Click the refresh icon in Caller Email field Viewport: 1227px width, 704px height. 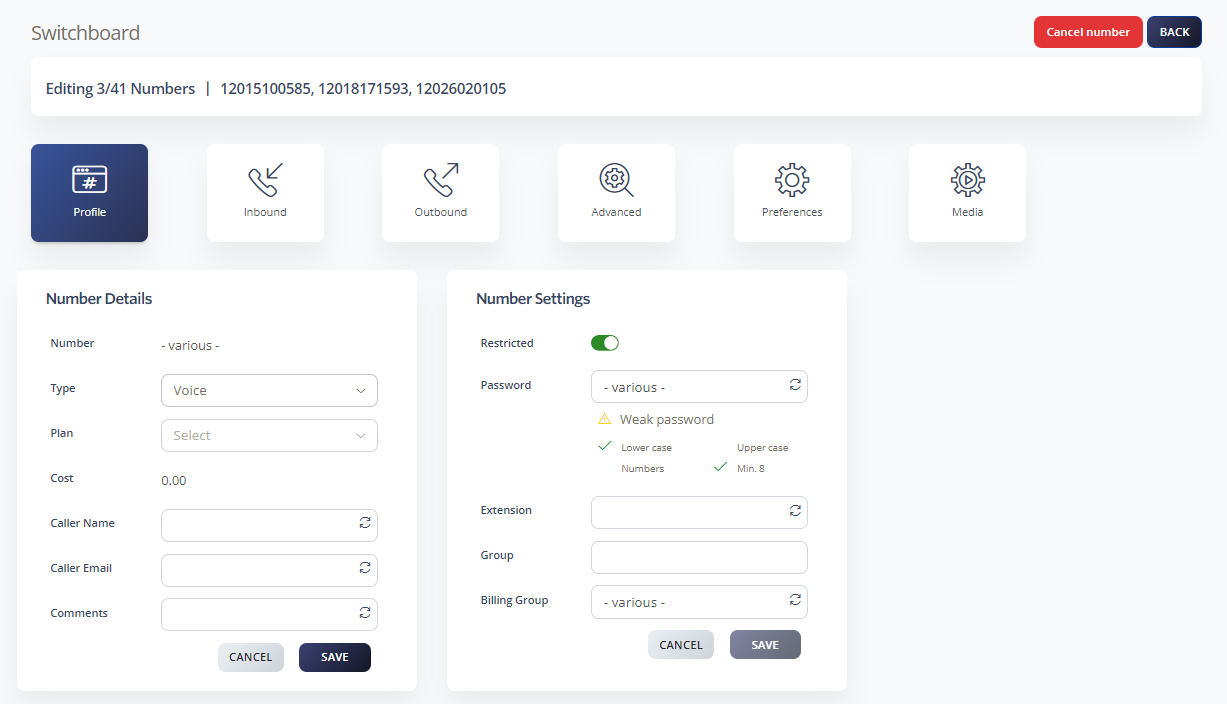[x=365, y=568]
